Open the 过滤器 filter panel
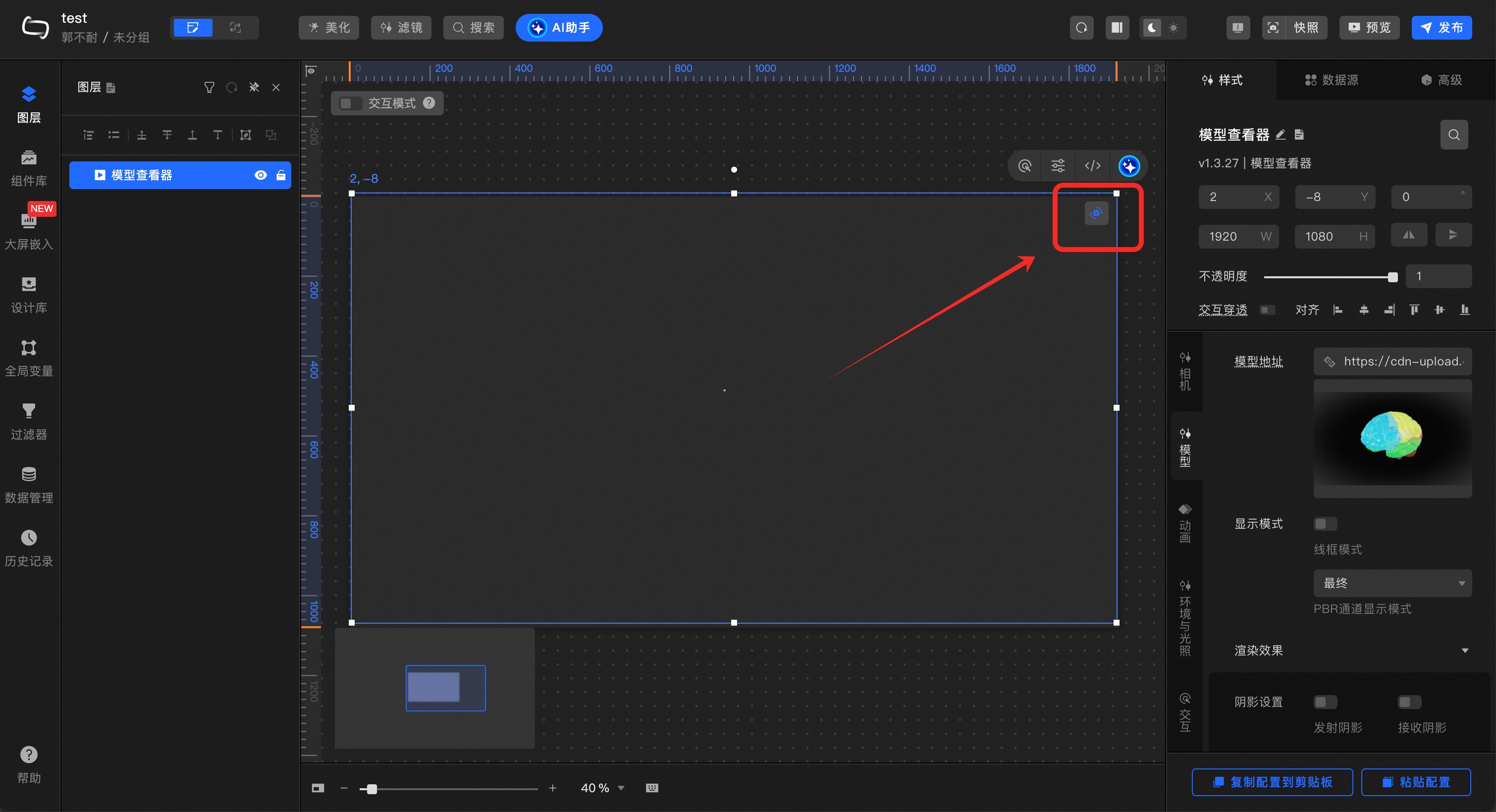This screenshot has width=1496, height=812. [28, 421]
